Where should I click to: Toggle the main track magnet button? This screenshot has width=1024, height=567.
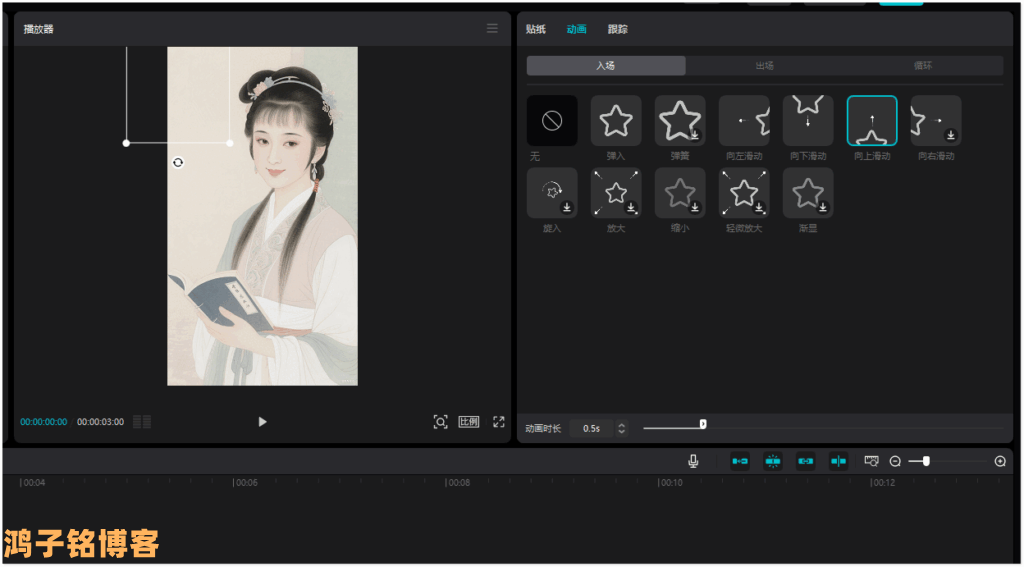click(x=740, y=461)
